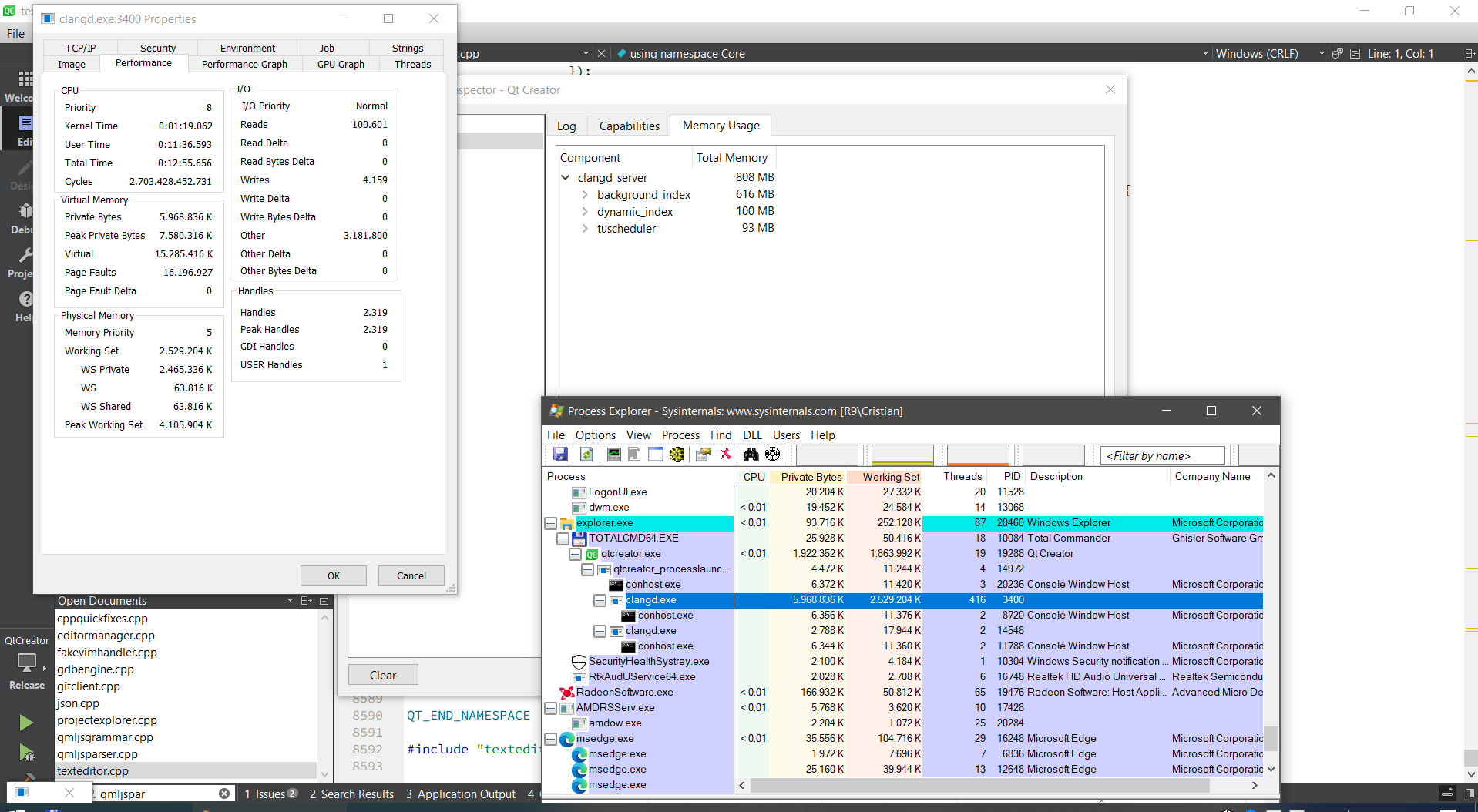This screenshot has width=1478, height=812.
Task: Expand tuscheduler memory component
Action: 585,229
